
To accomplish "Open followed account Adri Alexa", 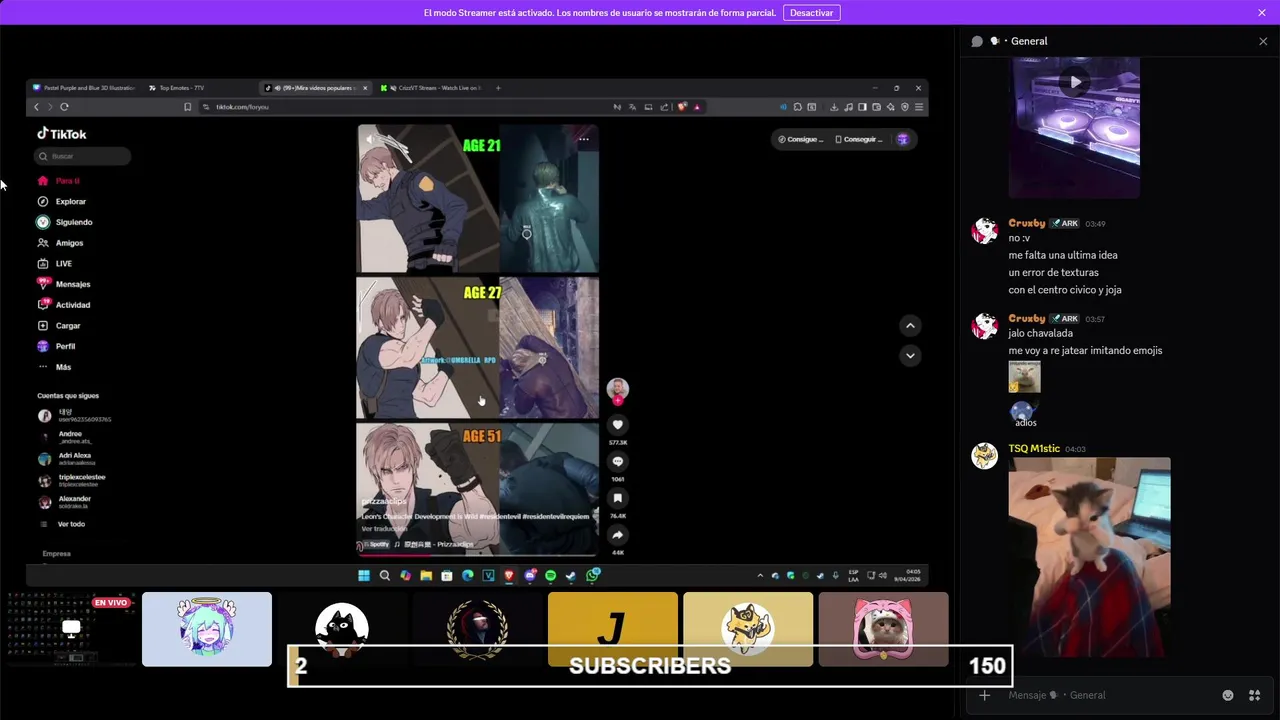I will (x=65, y=459).
